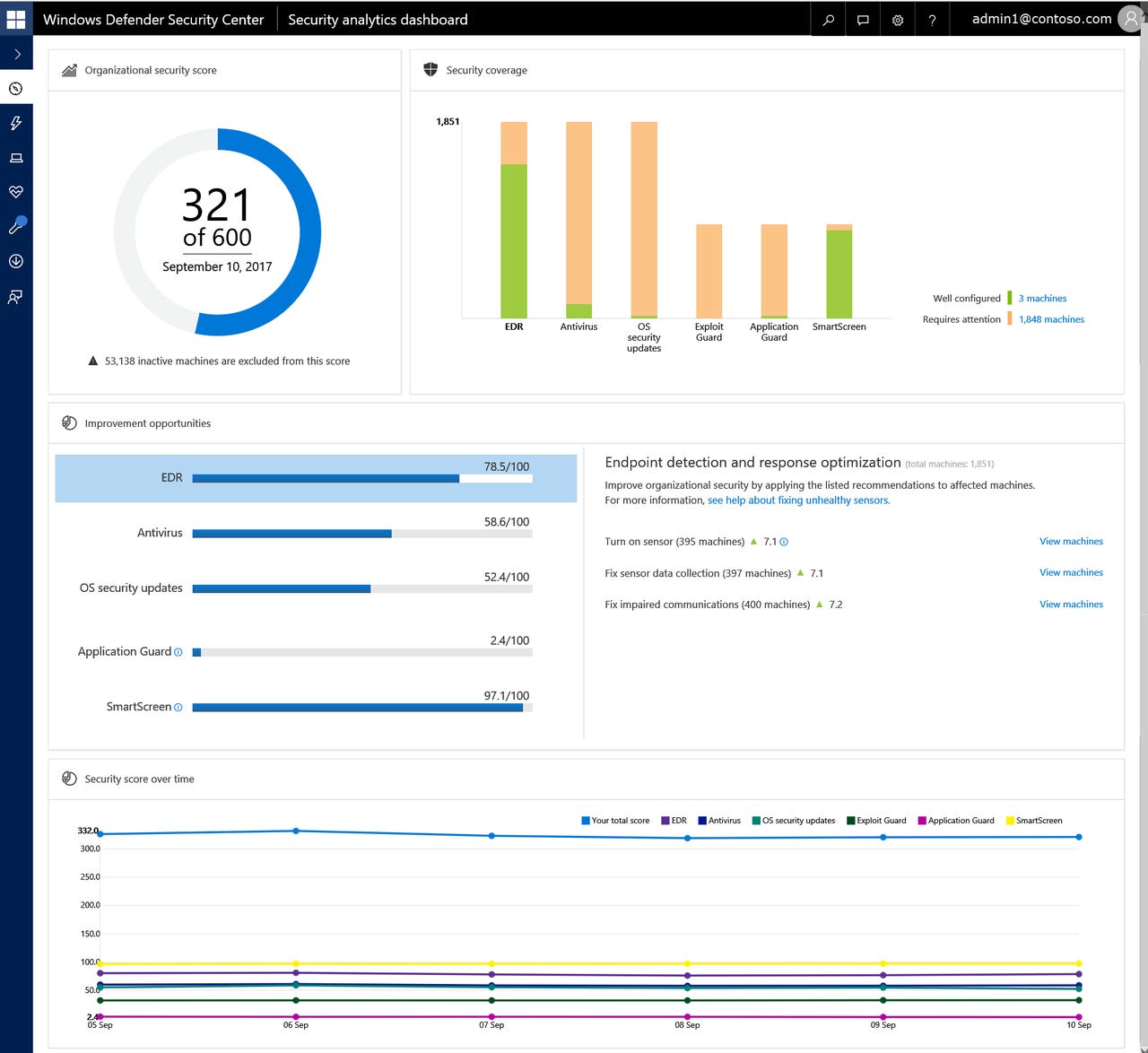
Task: Select the user management icon at sidebar bottom
Action: tap(16, 296)
